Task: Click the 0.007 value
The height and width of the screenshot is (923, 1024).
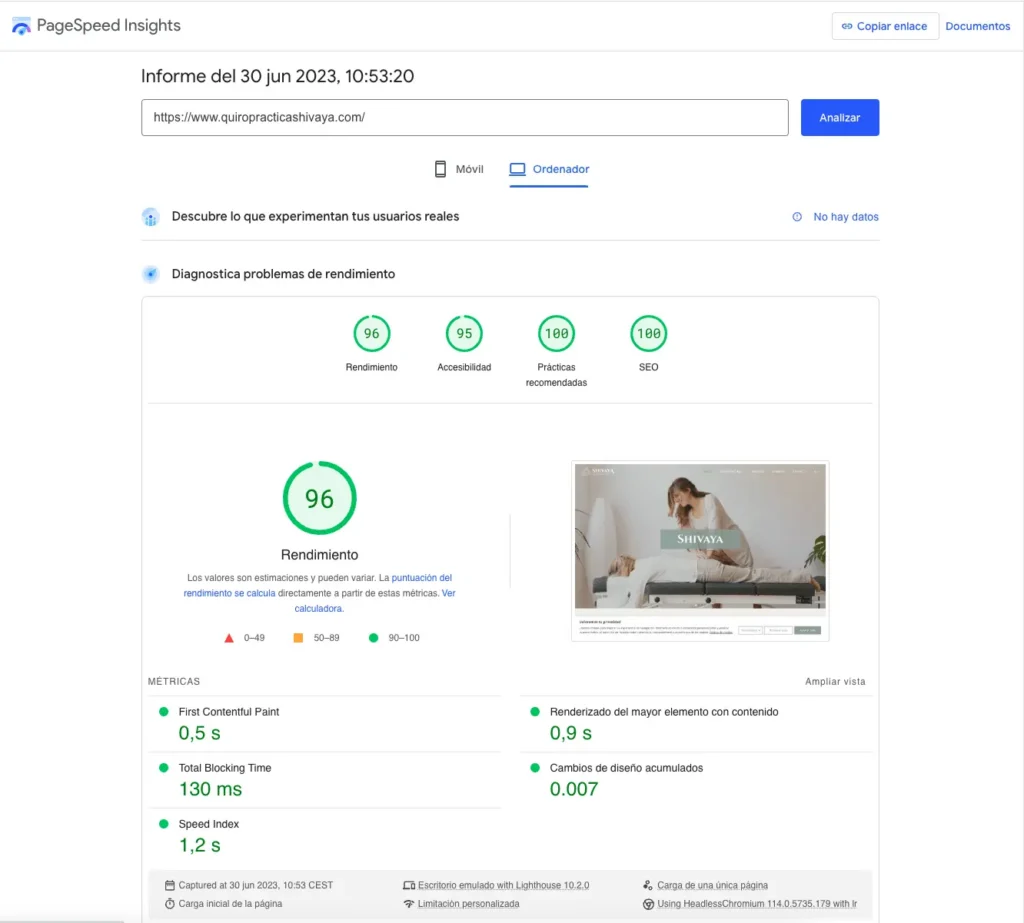Action: [x=573, y=789]
